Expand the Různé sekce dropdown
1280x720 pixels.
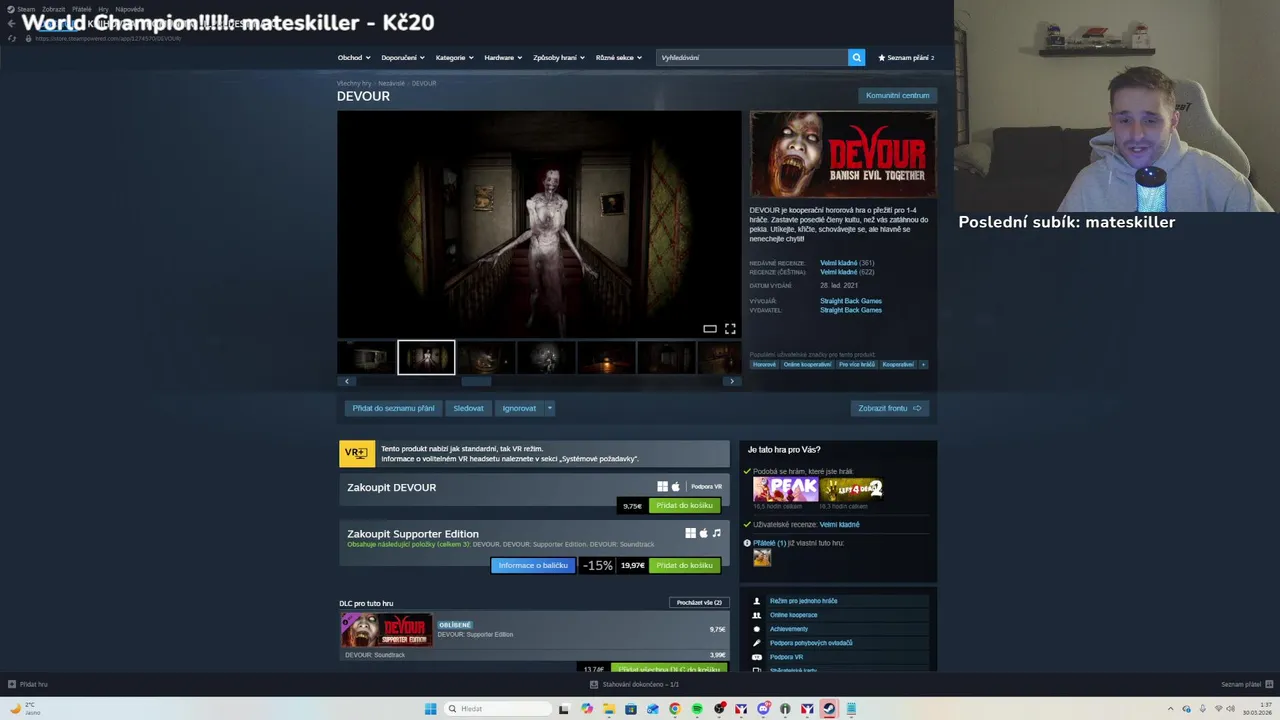tap(619, 57)
